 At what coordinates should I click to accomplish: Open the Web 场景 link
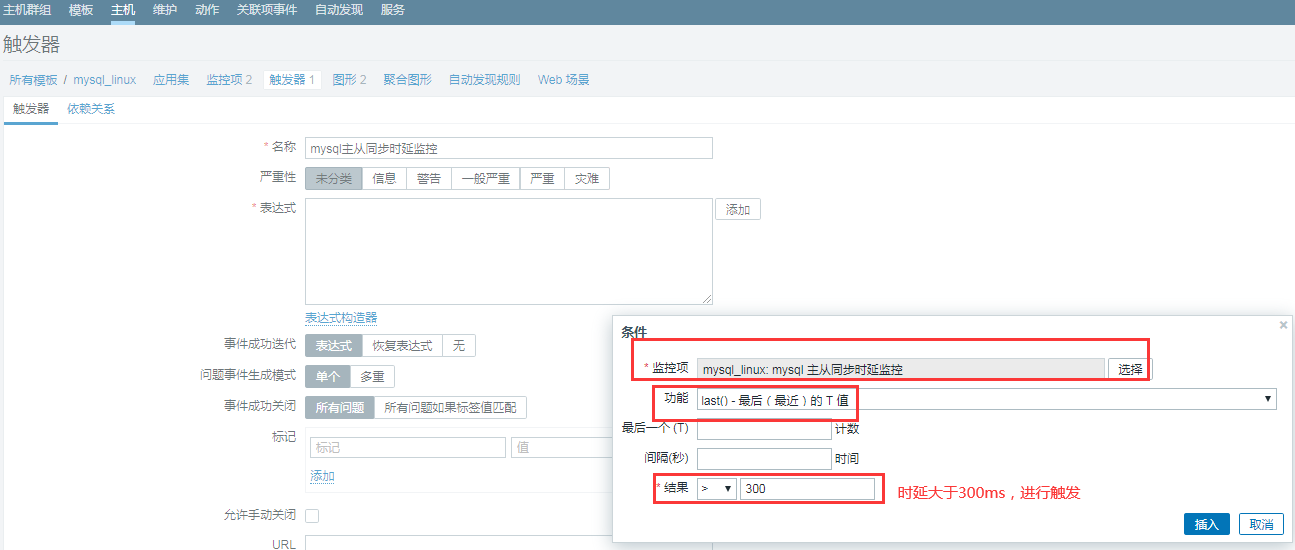[x=564, y=80]
